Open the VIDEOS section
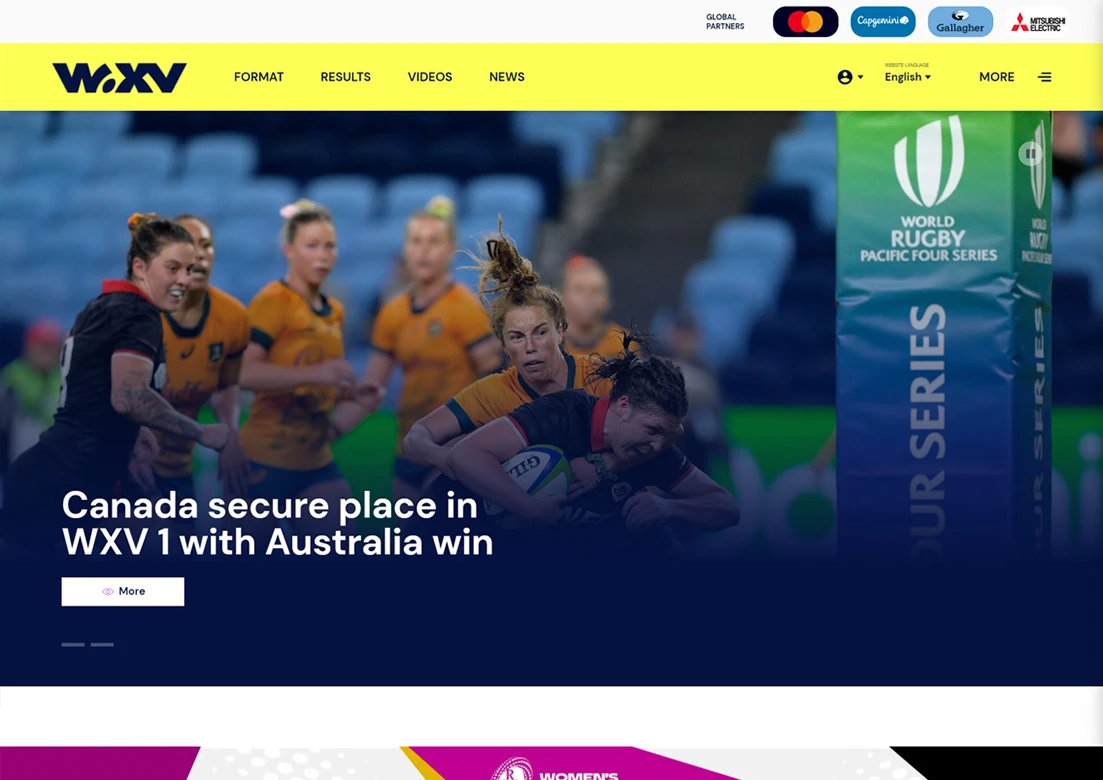1103x780 pixels. (430, 77)
